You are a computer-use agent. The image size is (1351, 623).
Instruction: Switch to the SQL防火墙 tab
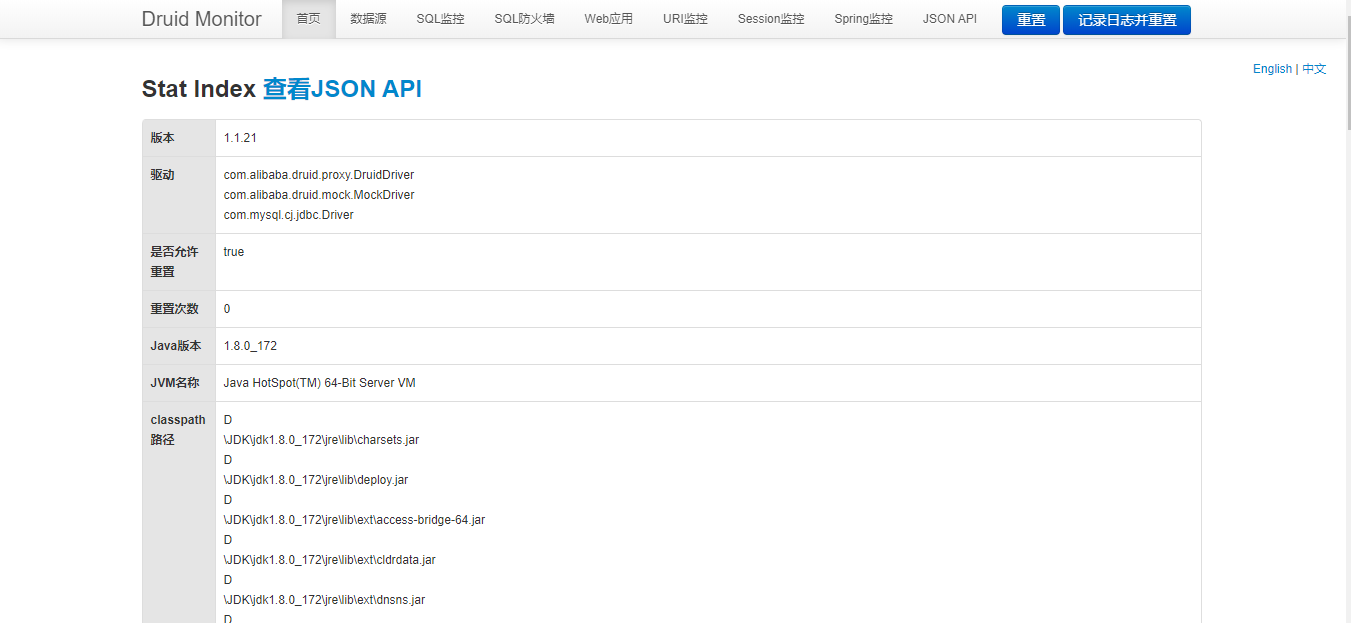click(525, 19)
